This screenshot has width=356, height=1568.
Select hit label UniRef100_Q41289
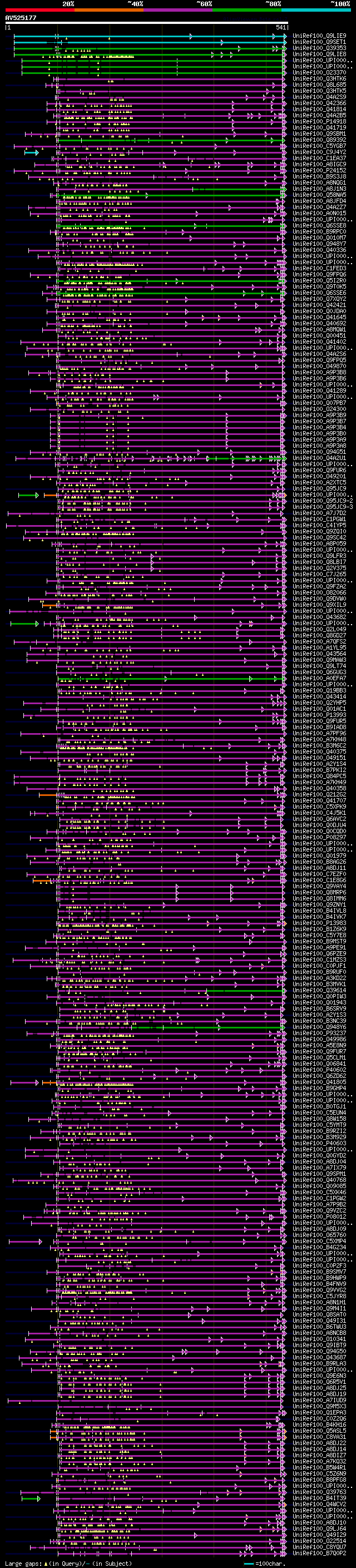pyautogui.click(x=319, y=391)
